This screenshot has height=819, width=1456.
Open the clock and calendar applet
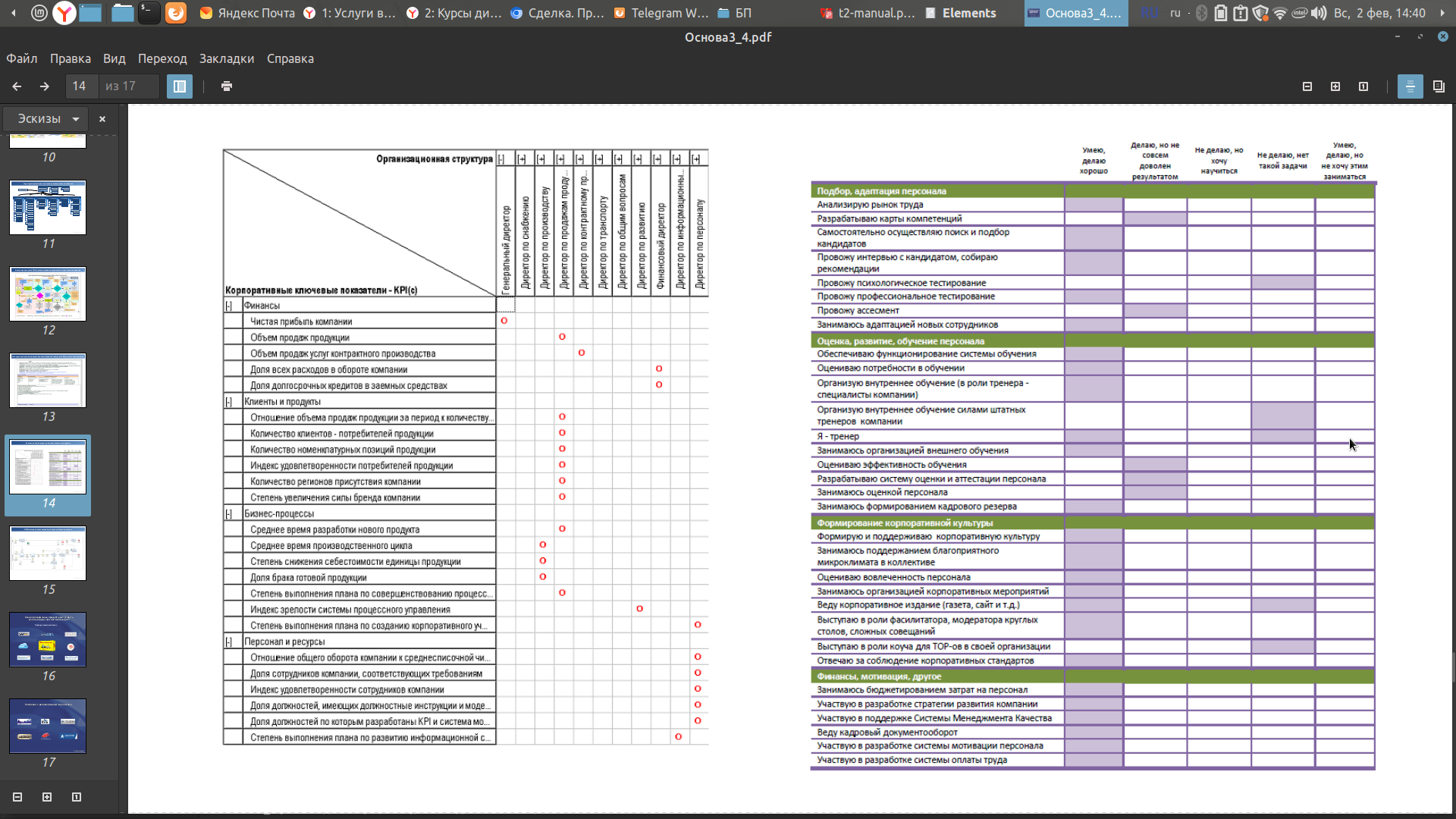click(x=1379, y=13)
